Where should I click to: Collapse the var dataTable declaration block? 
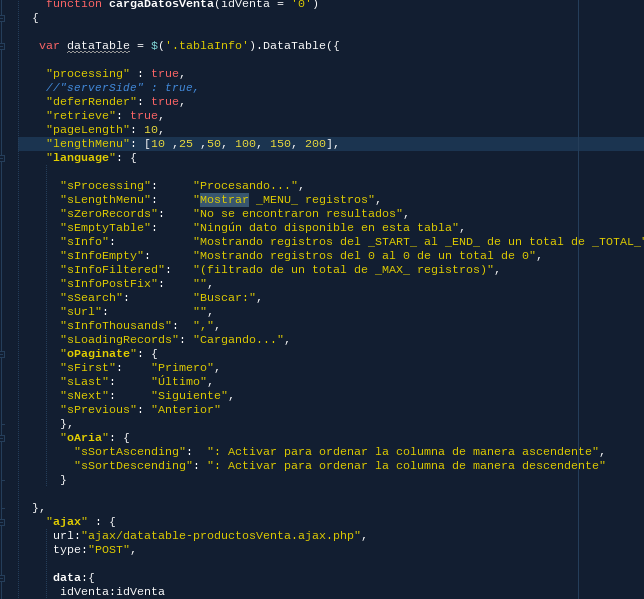click(2, 46)
